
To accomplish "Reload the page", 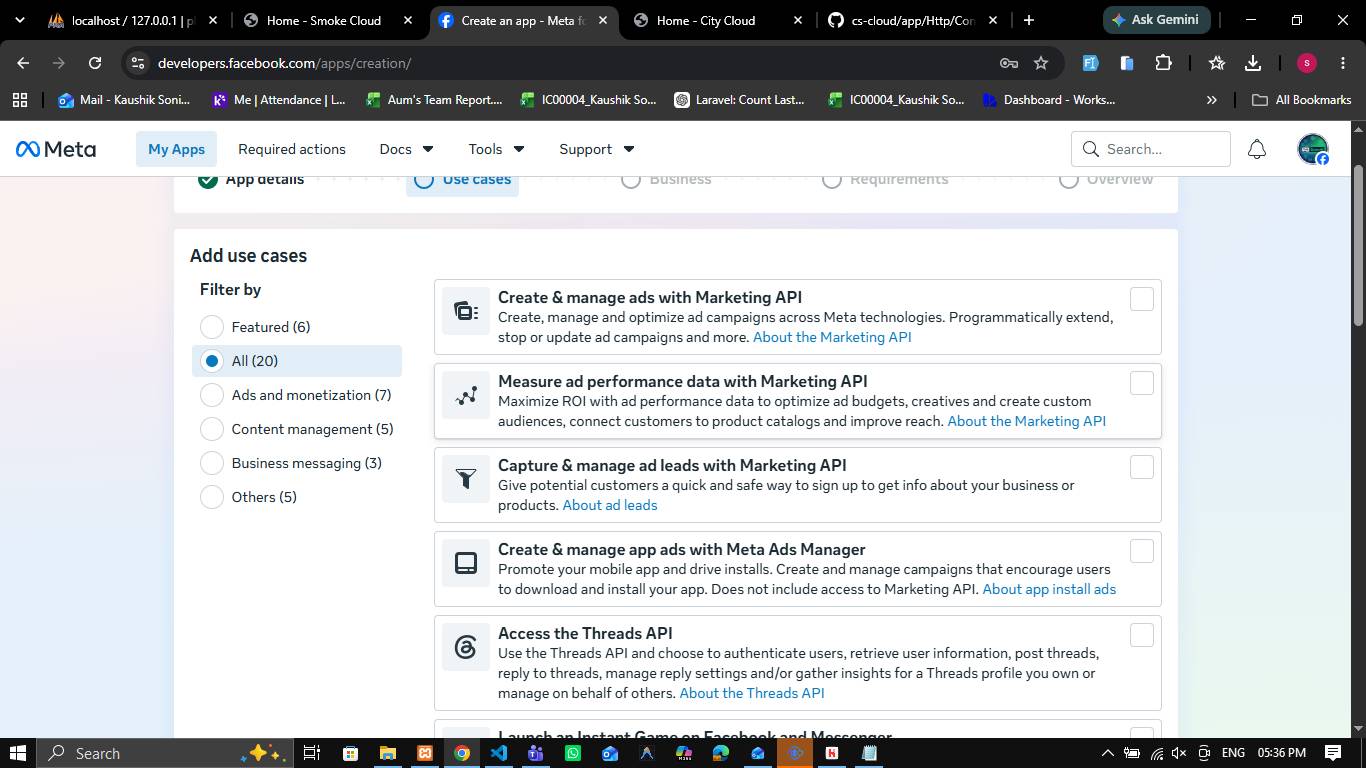I will 95,63.
